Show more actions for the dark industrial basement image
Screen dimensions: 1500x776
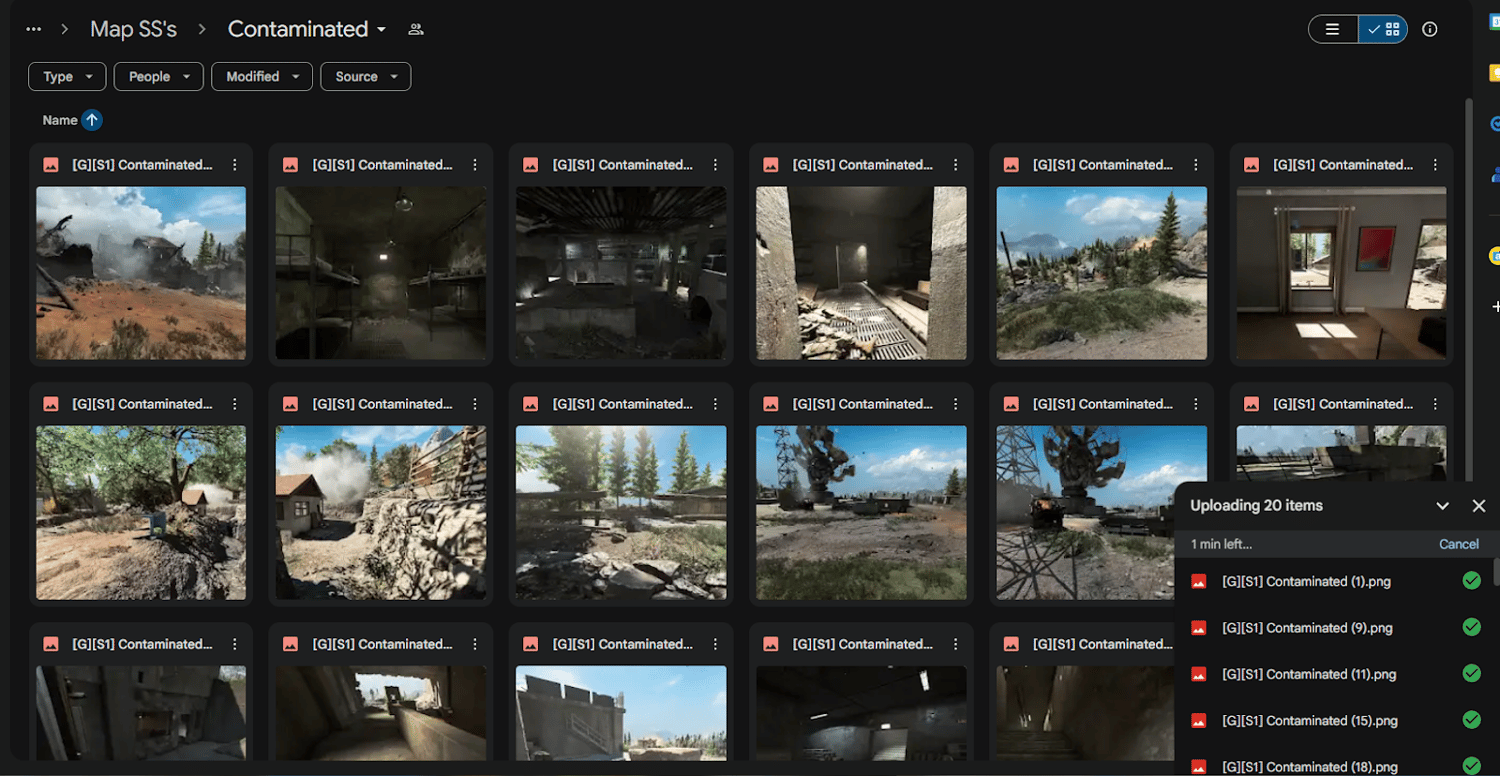coord(715,165)
